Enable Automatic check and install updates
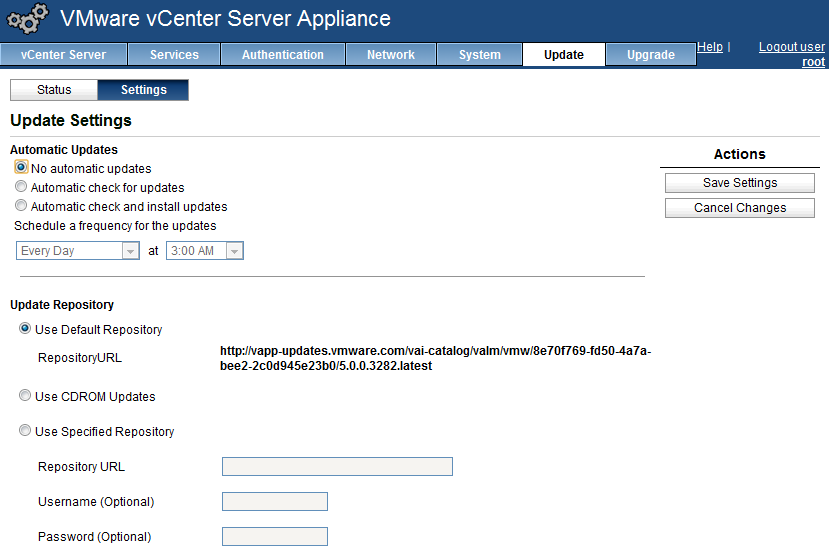This screenshot has height=550, width=829. [21, 206]
